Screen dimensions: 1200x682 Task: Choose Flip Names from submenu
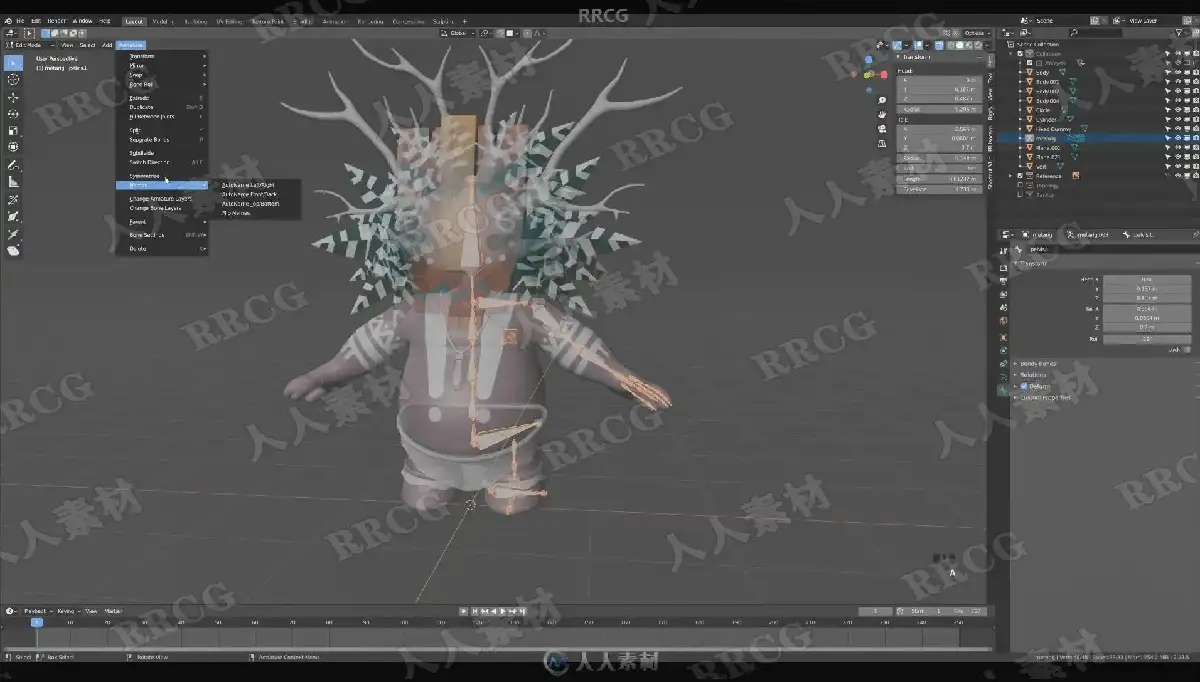(x=236, y=213)
